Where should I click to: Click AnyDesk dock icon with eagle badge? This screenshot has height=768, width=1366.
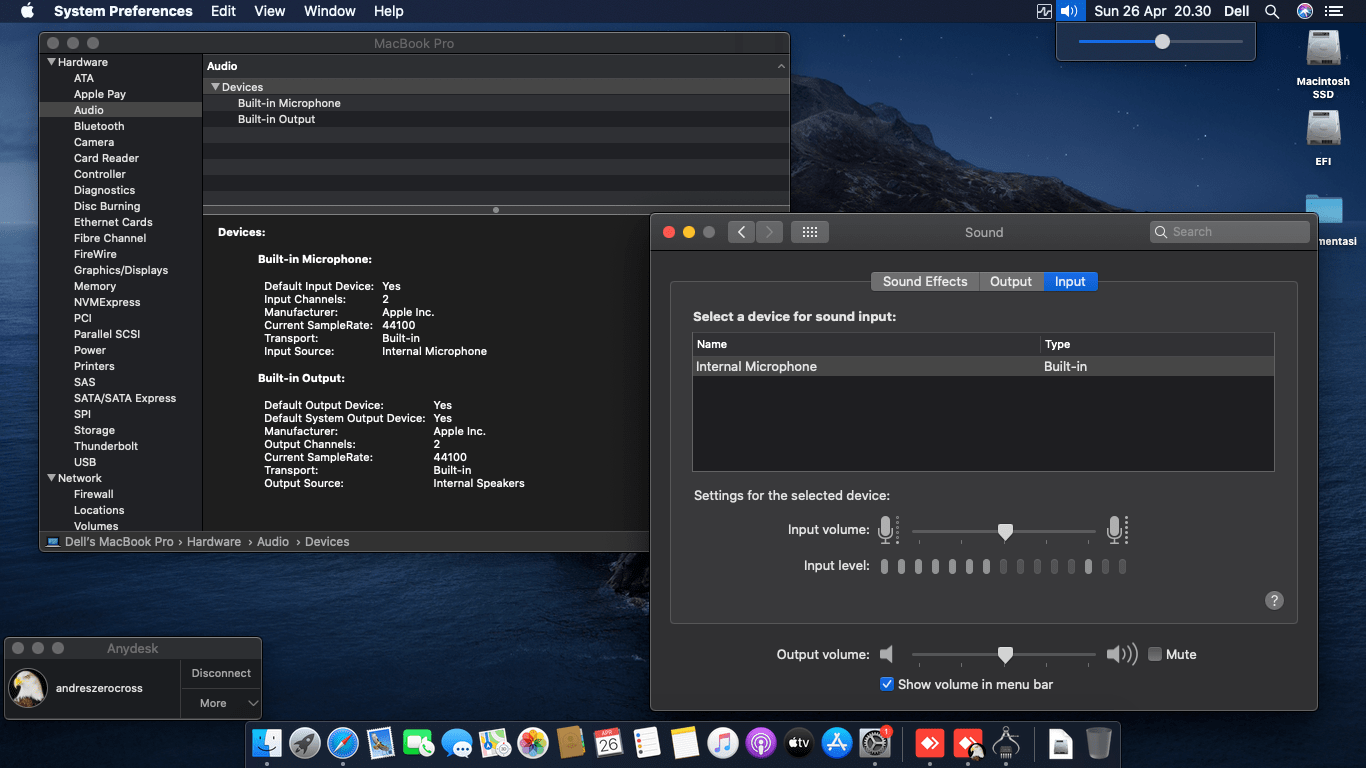click(x=968, y=743)
